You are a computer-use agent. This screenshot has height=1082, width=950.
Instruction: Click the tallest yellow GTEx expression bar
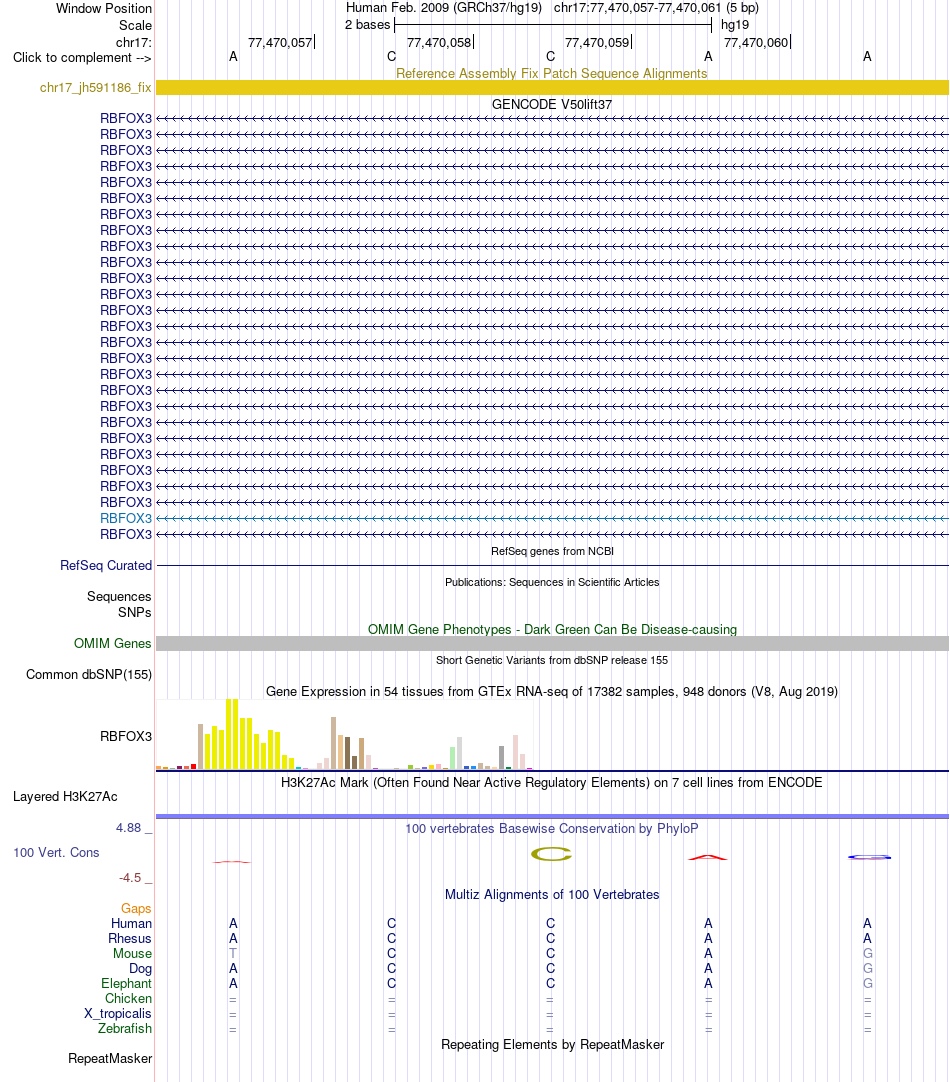tap(232, 734)
